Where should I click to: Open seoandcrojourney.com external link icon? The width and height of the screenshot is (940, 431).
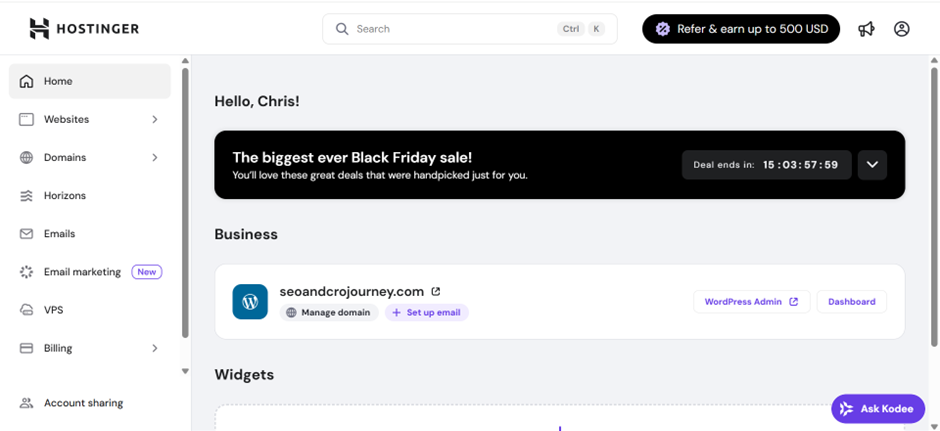coord(436,291)
